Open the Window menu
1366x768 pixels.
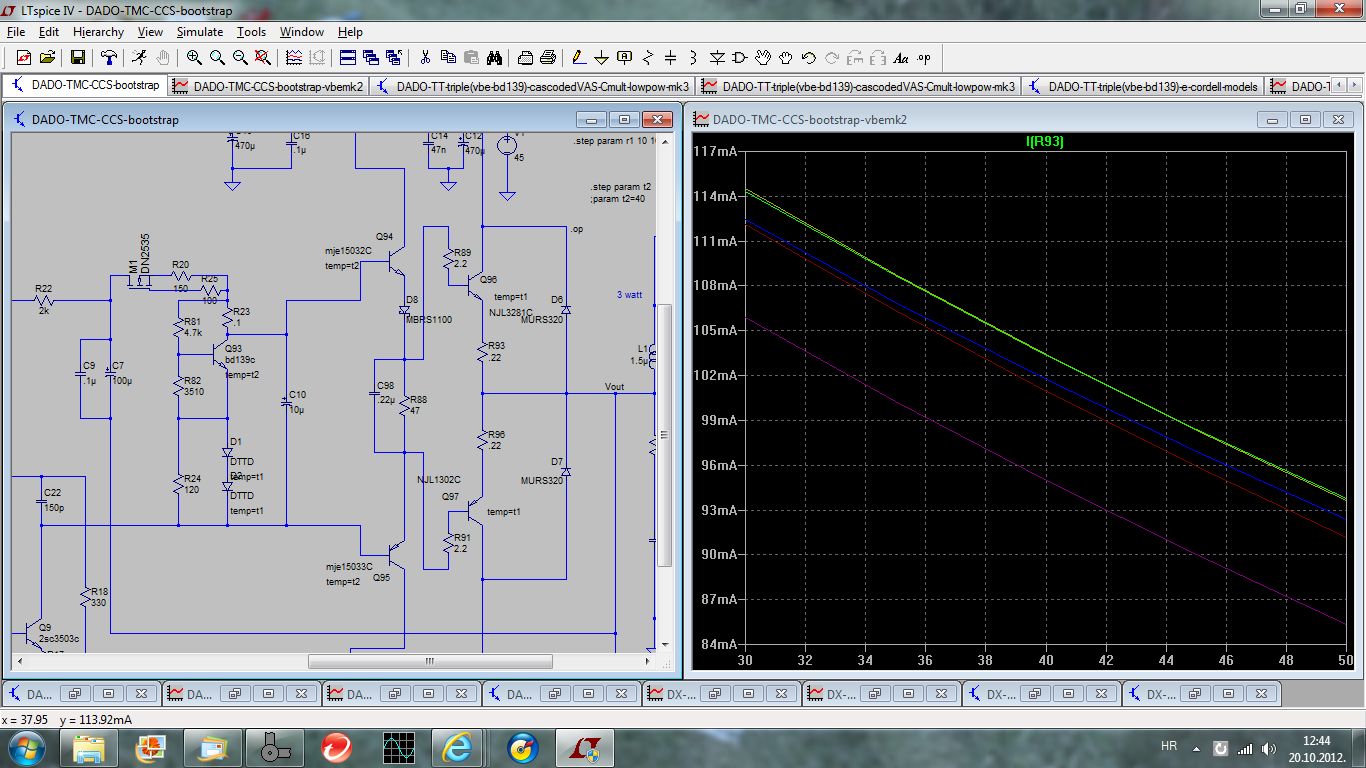[301, 32]
